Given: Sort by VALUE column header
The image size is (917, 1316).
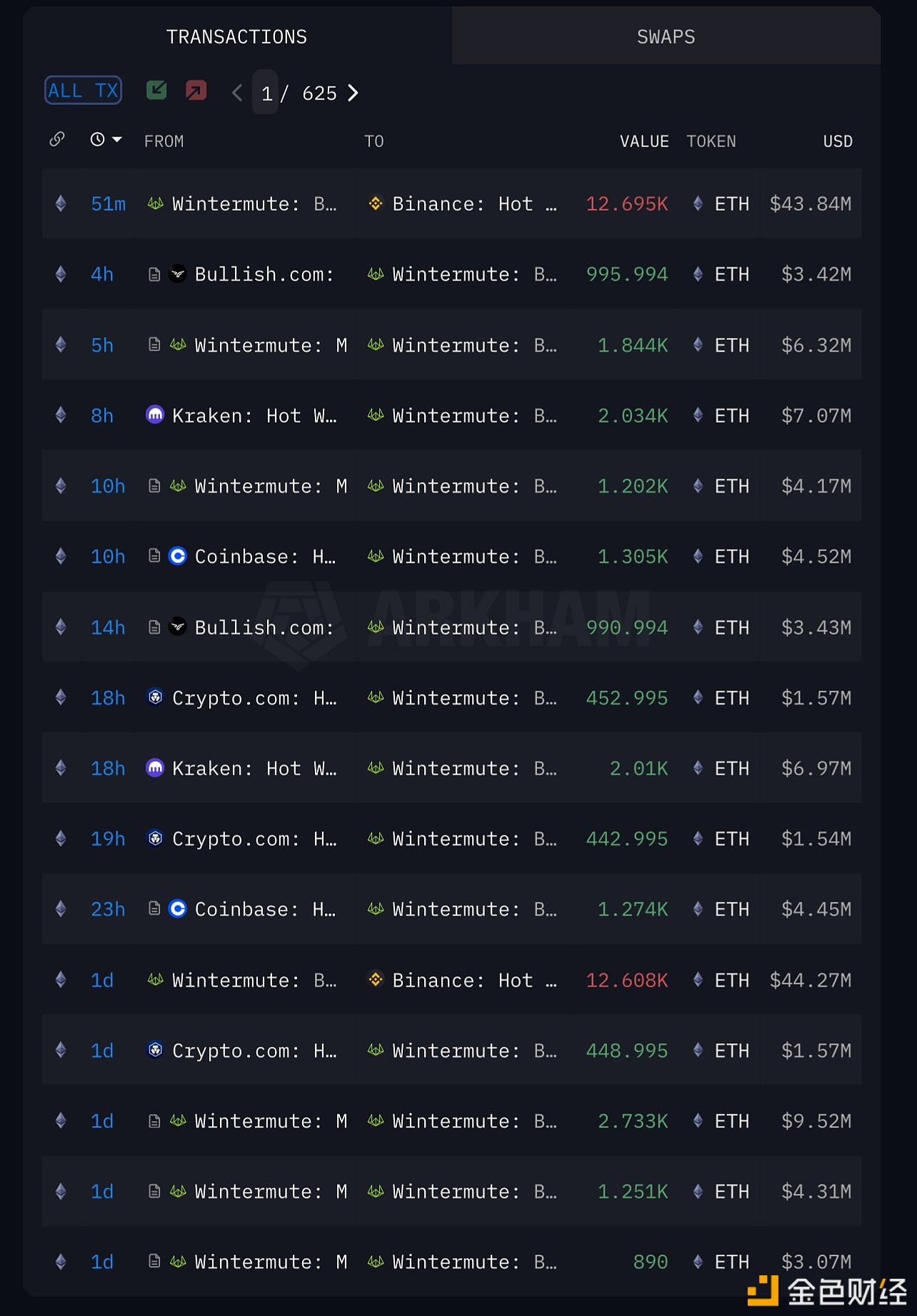Looking at the screenshot, I should [644, 141].
